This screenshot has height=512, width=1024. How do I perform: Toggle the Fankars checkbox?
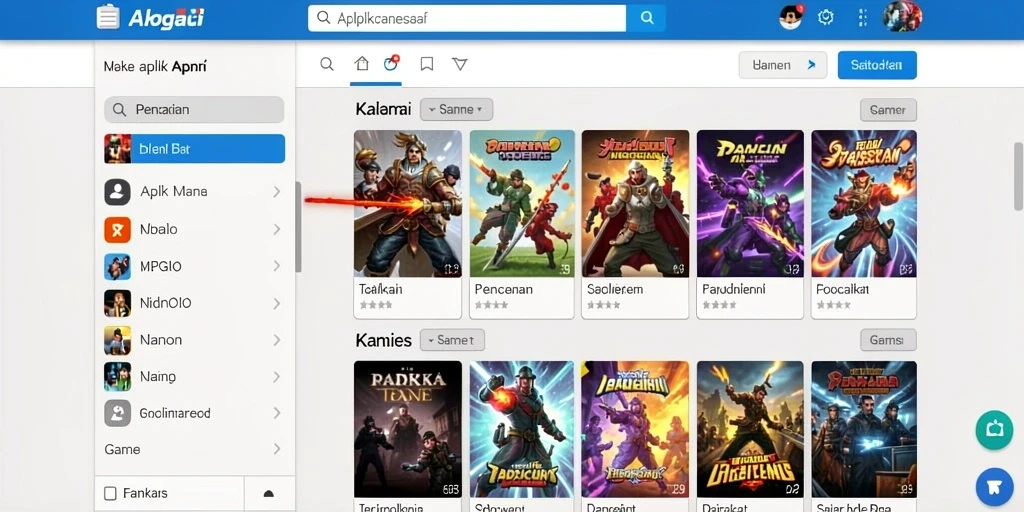pos(110,493)
